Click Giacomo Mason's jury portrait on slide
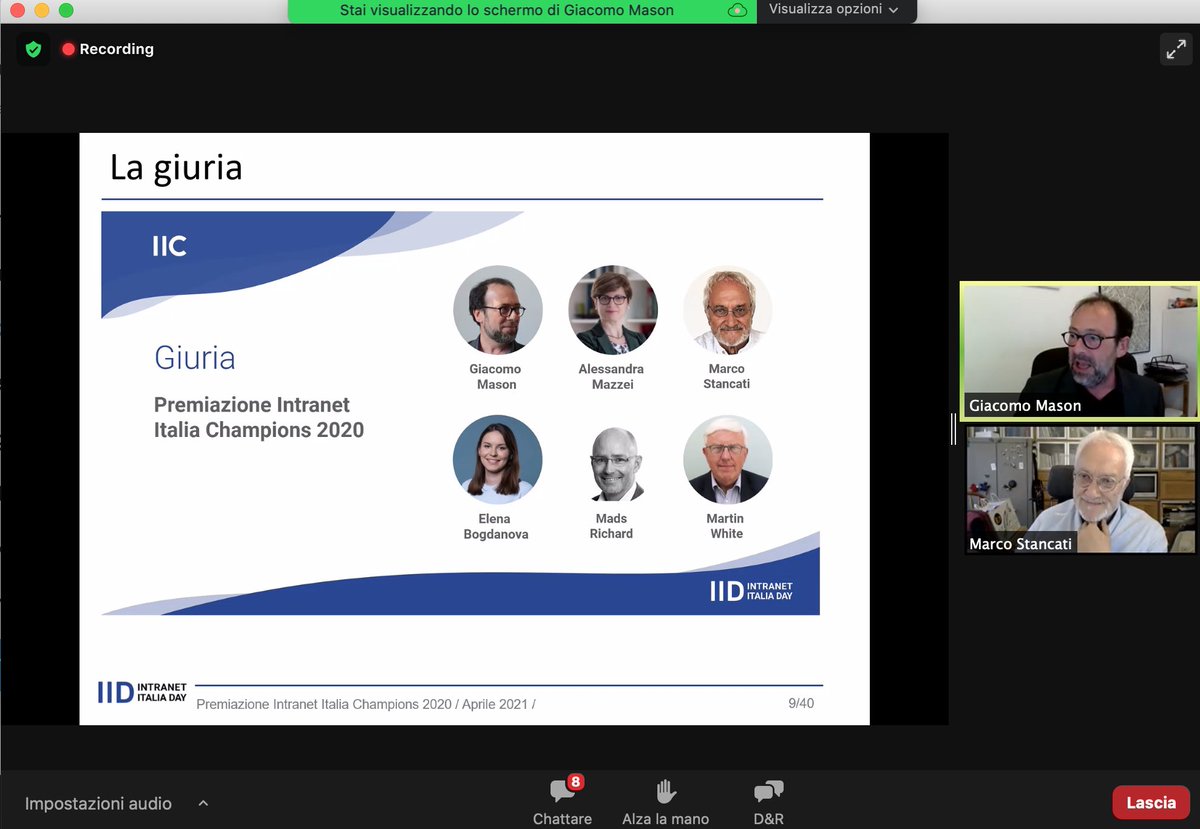The height and width of the screenshot is (829, 1200). tap(497, 310)
